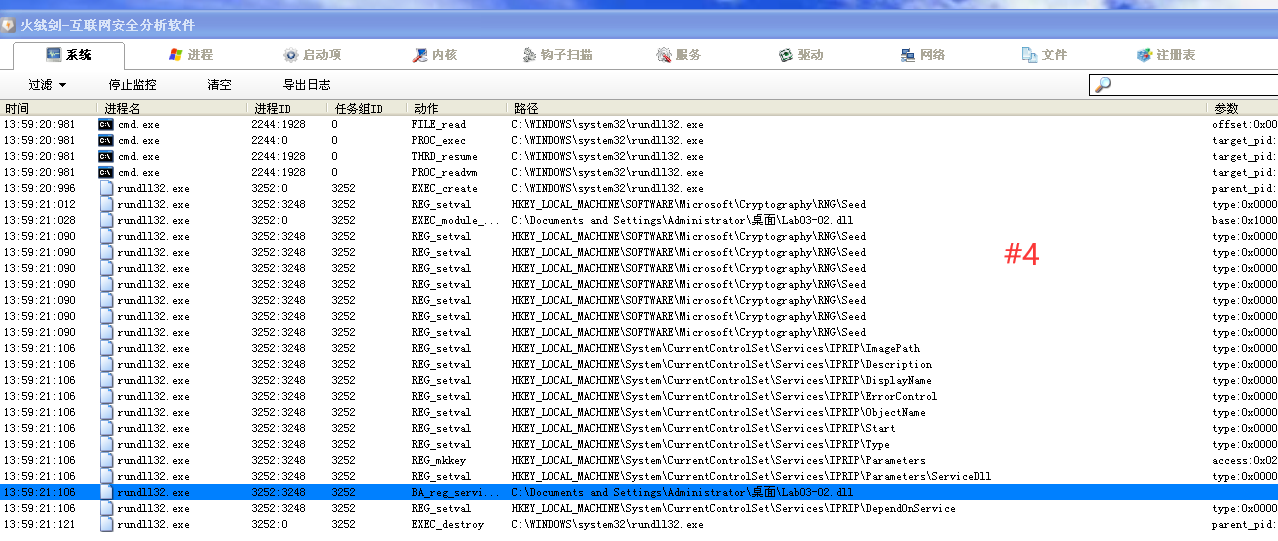This screenshot has width=1278, height=541.
Task: Click the 文件 tab's document icon
Action: click(1029, 55)
